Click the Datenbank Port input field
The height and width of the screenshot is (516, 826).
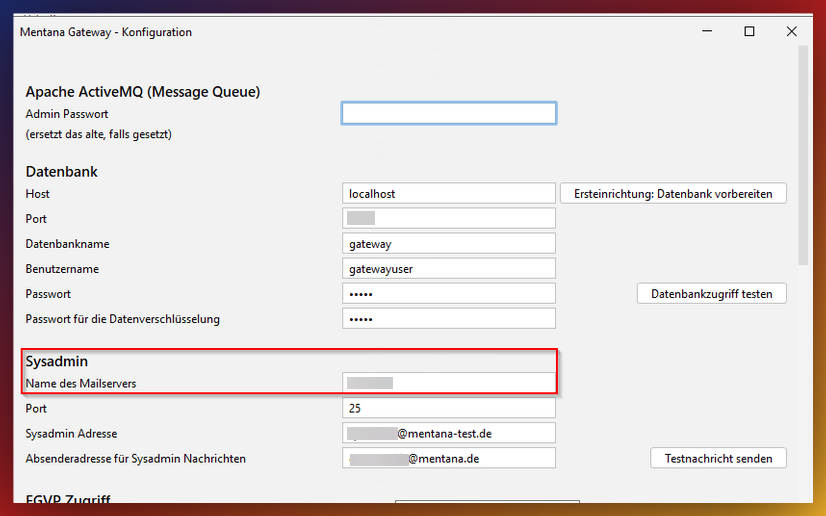tap(449, 218)
